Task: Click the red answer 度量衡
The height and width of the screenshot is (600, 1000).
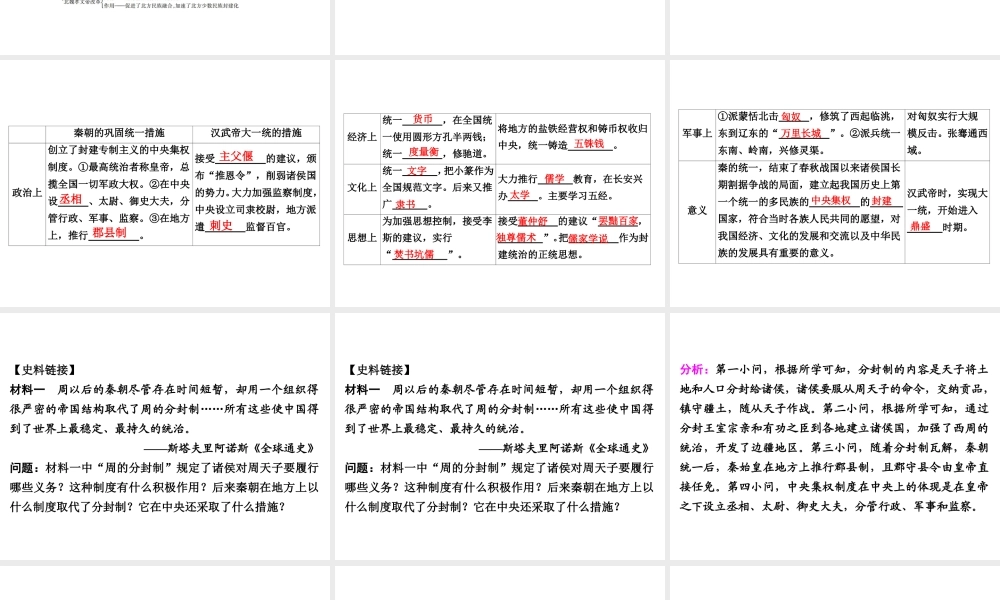Action: (x=423, y=152)
